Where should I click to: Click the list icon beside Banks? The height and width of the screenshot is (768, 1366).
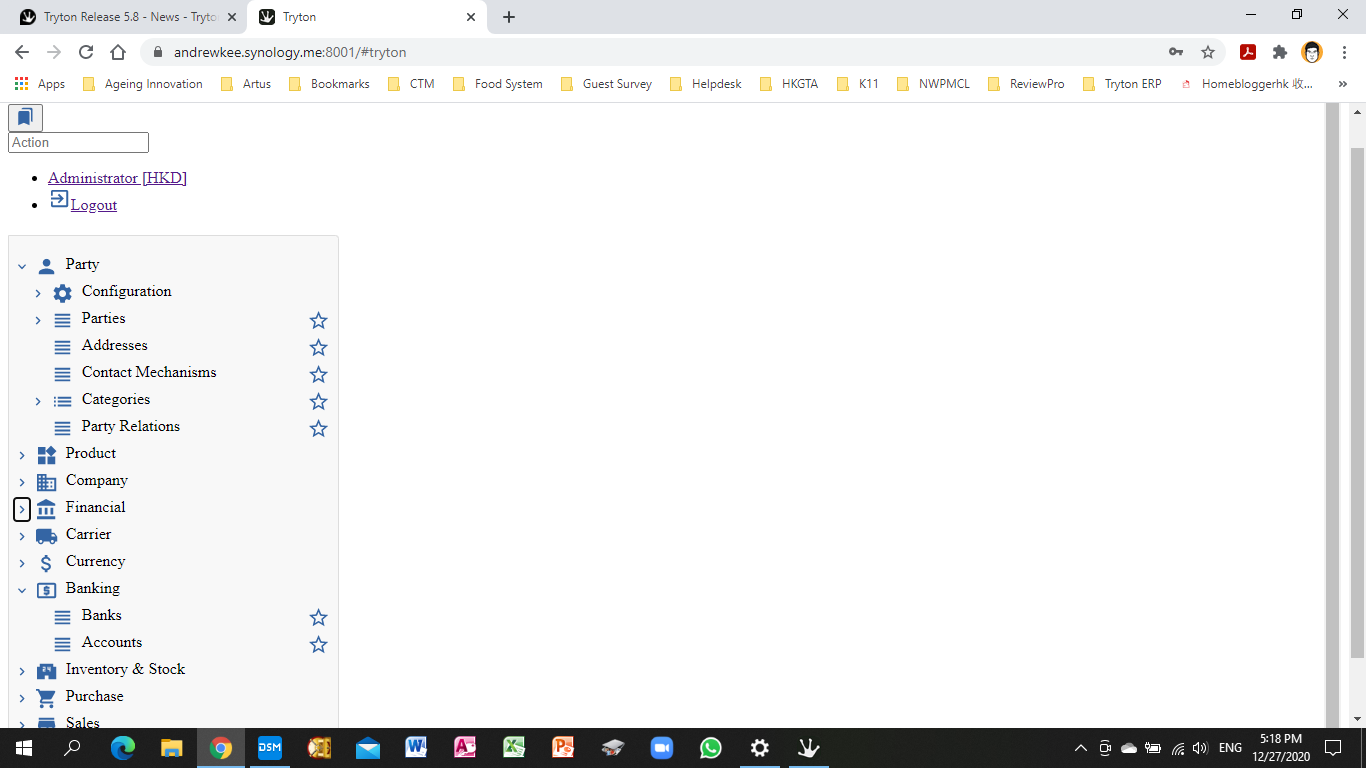click(x=62, y=617)
